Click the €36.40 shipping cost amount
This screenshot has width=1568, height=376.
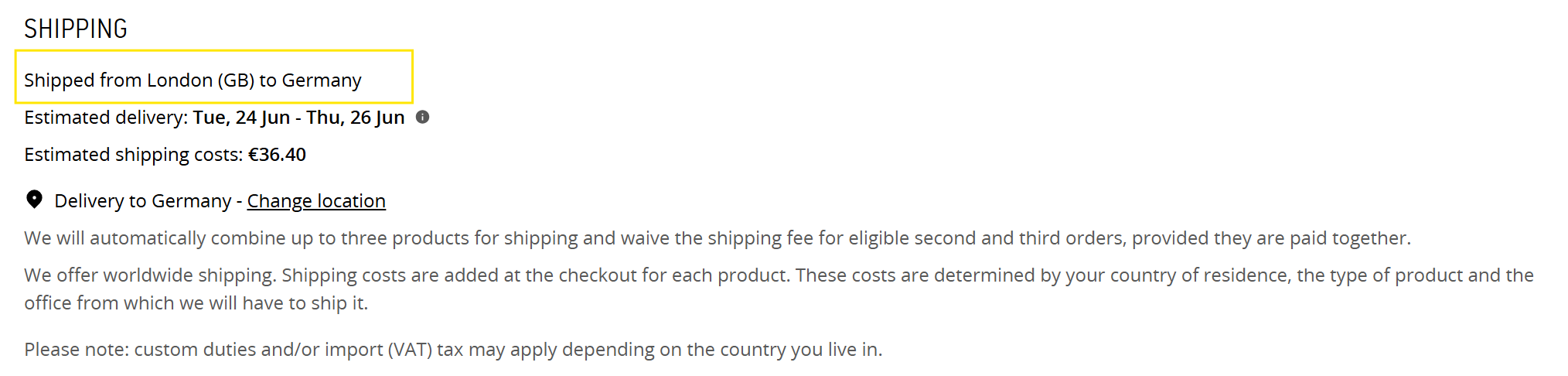tap(277, 155)
